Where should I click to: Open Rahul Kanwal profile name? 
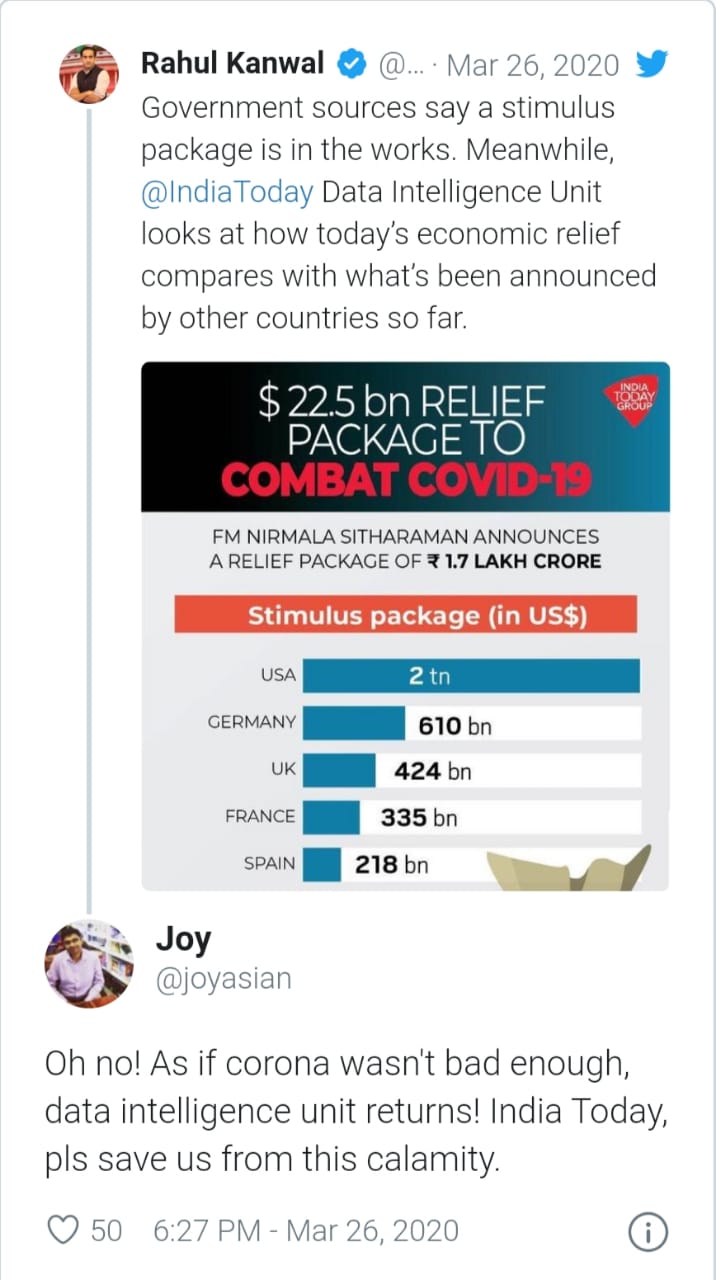[x=232, y=65]
